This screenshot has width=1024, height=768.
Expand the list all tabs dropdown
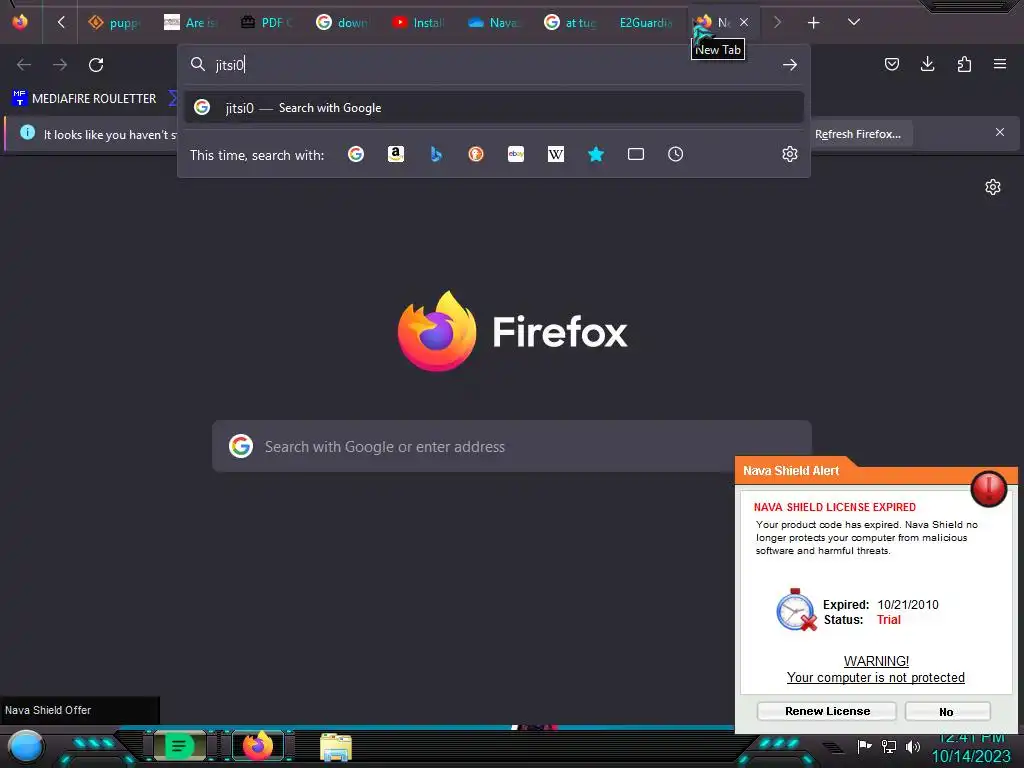pyautogui.click(x=854, y=22)
